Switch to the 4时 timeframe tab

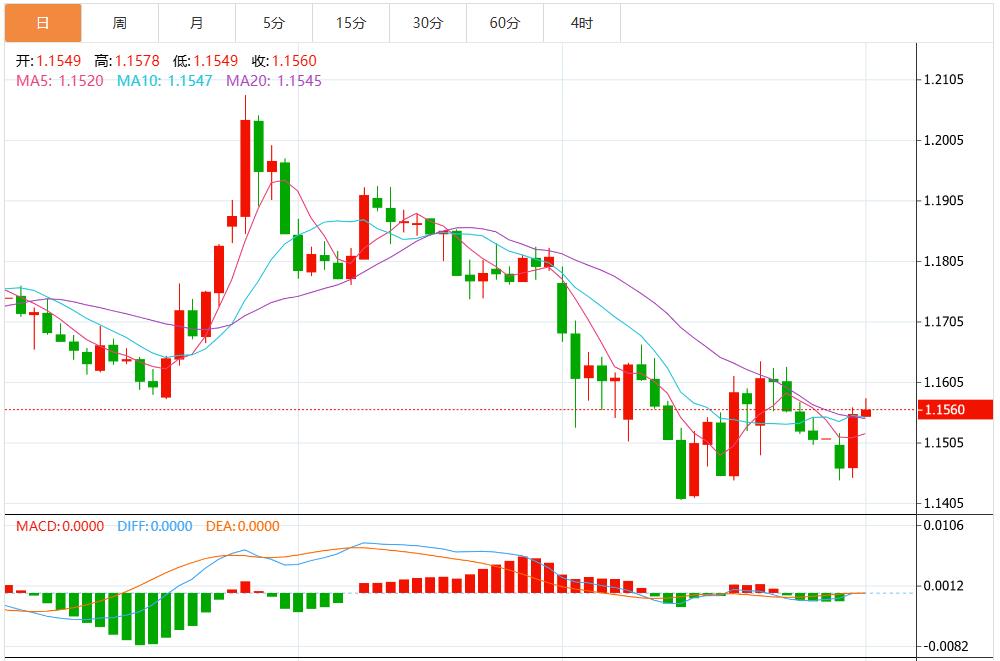[x=582, y=22]
